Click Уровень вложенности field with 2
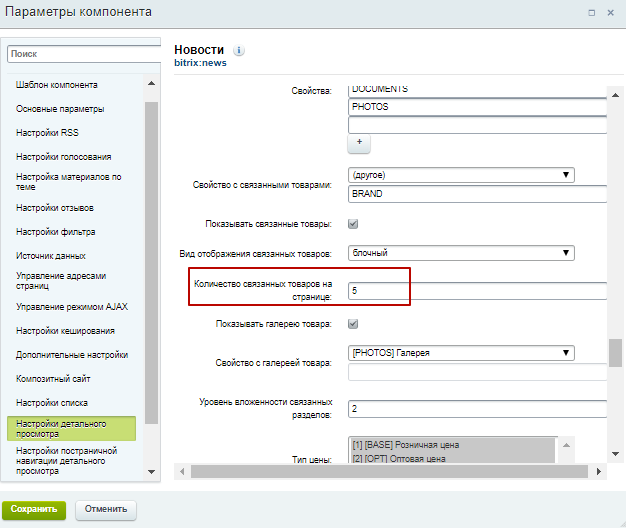Screen dimensions: 626x528 477,409
